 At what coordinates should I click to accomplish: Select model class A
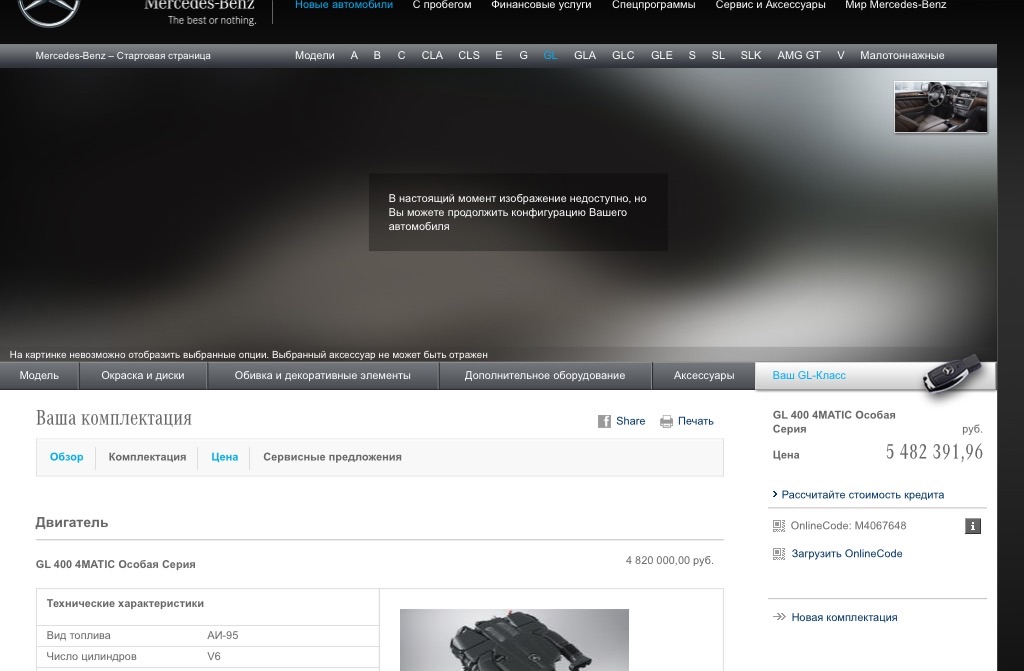click(x=354, y=56)
